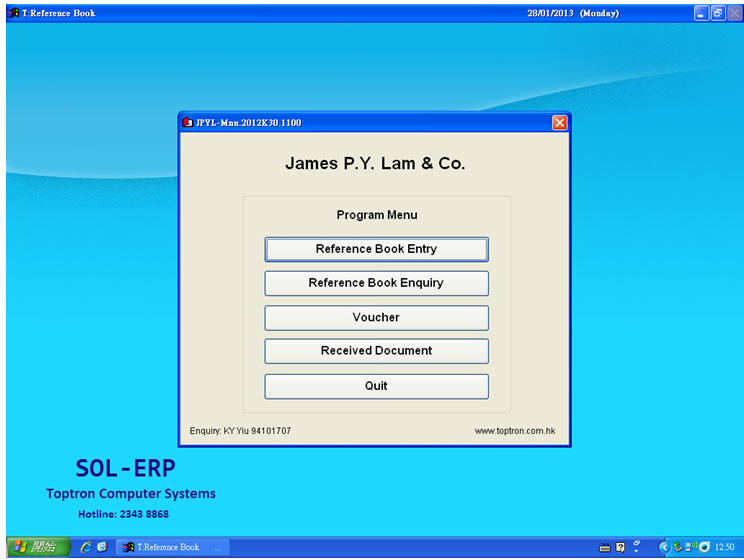Click the www.toptron.com.hk text
This screenshot has height=560, width=744.
point(515,431)
